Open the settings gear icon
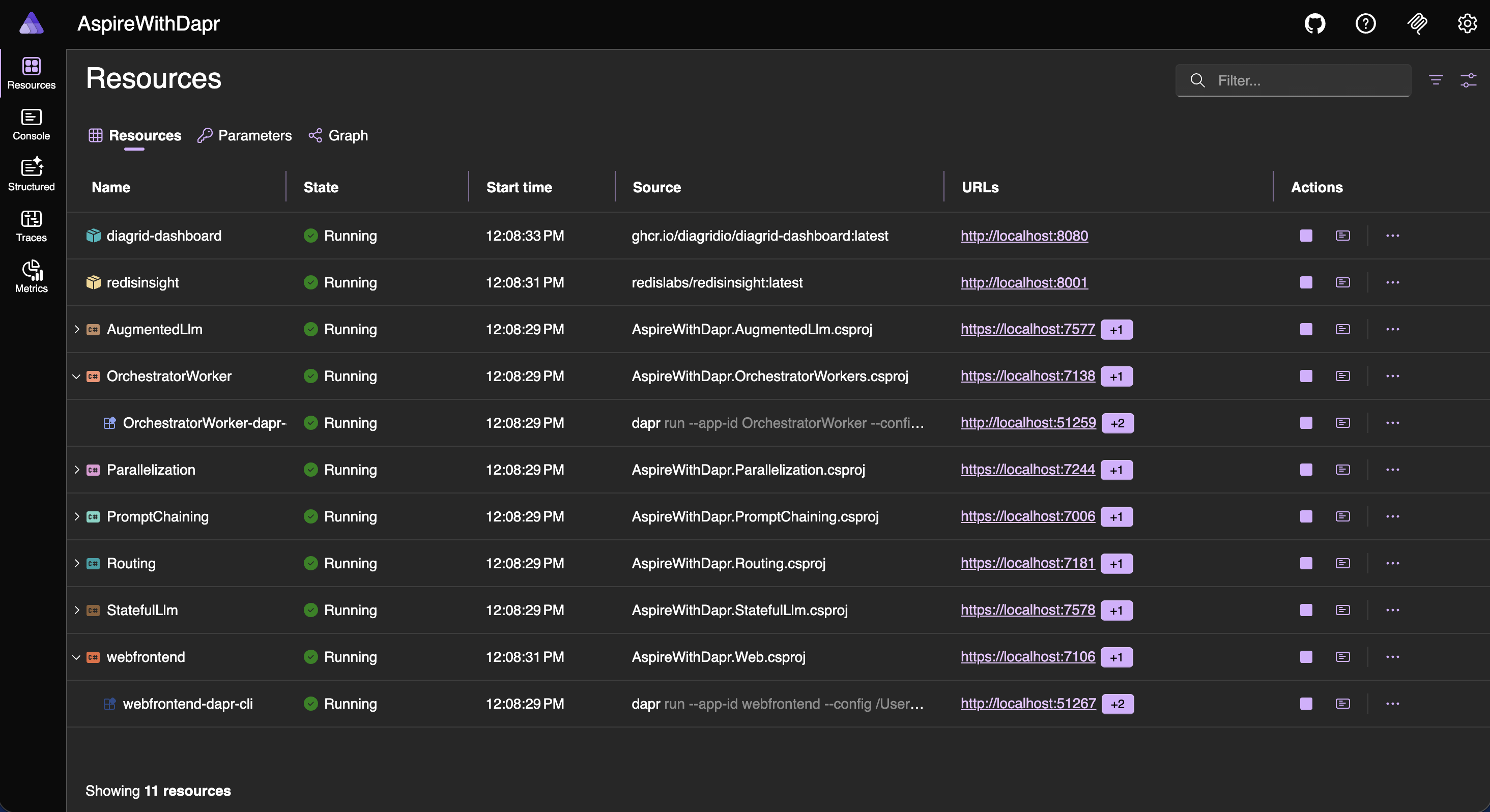Image resolution: width=1490 pixels, height=812 pixels. tap(1467, 24)
